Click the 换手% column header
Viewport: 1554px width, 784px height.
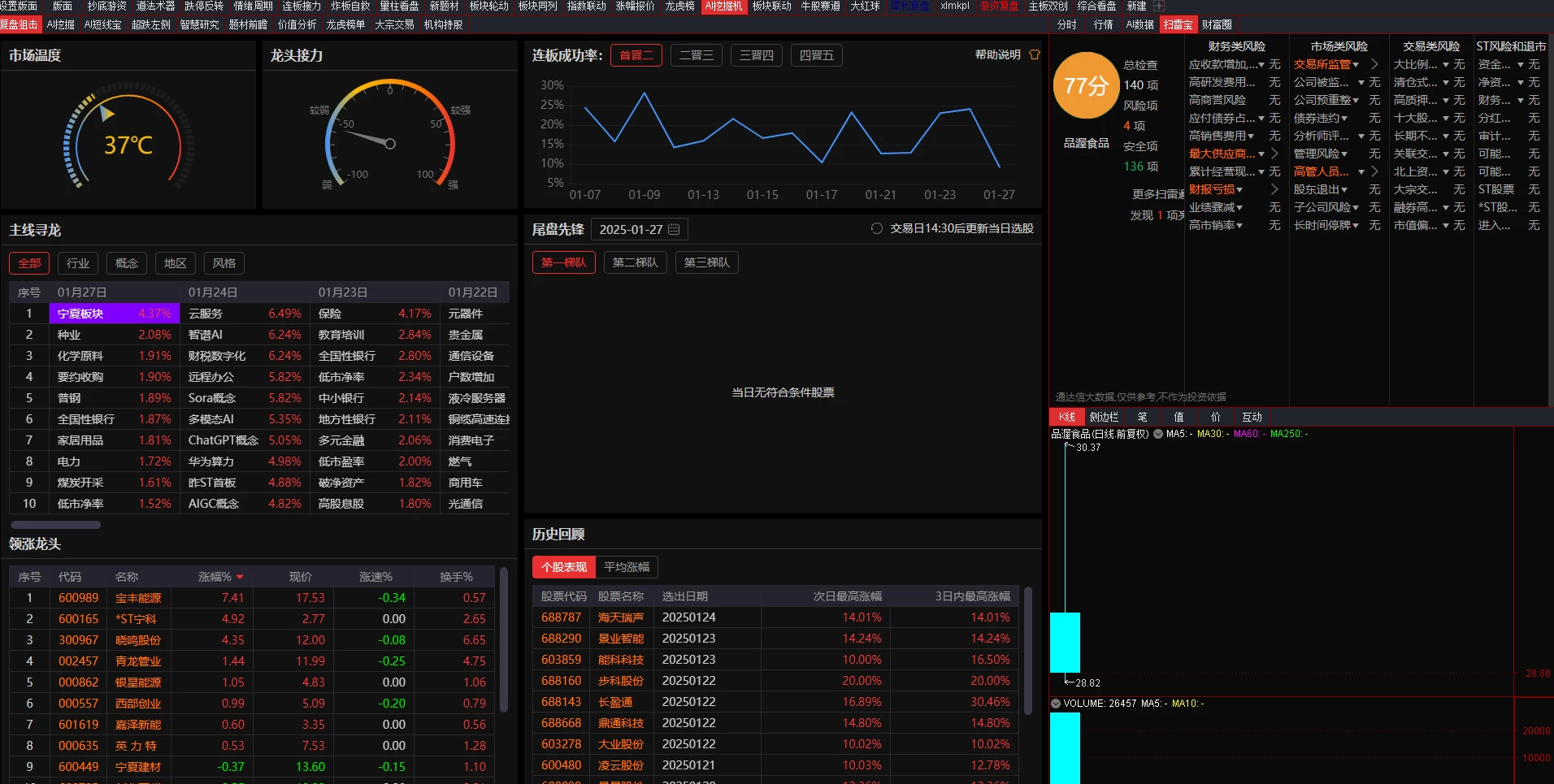[x=456, y=577]
